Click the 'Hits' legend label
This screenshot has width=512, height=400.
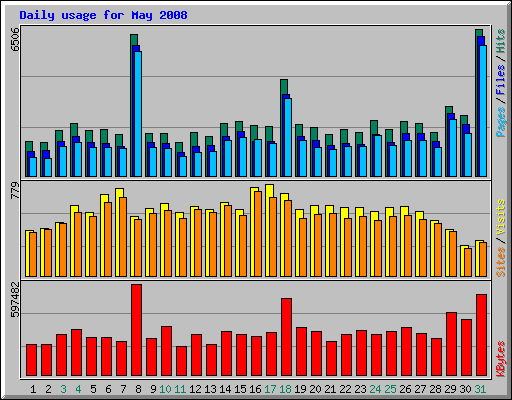click(500, 41)
